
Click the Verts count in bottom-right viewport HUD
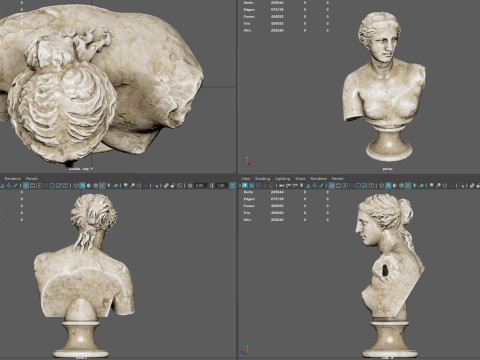[x=277, y=192]
